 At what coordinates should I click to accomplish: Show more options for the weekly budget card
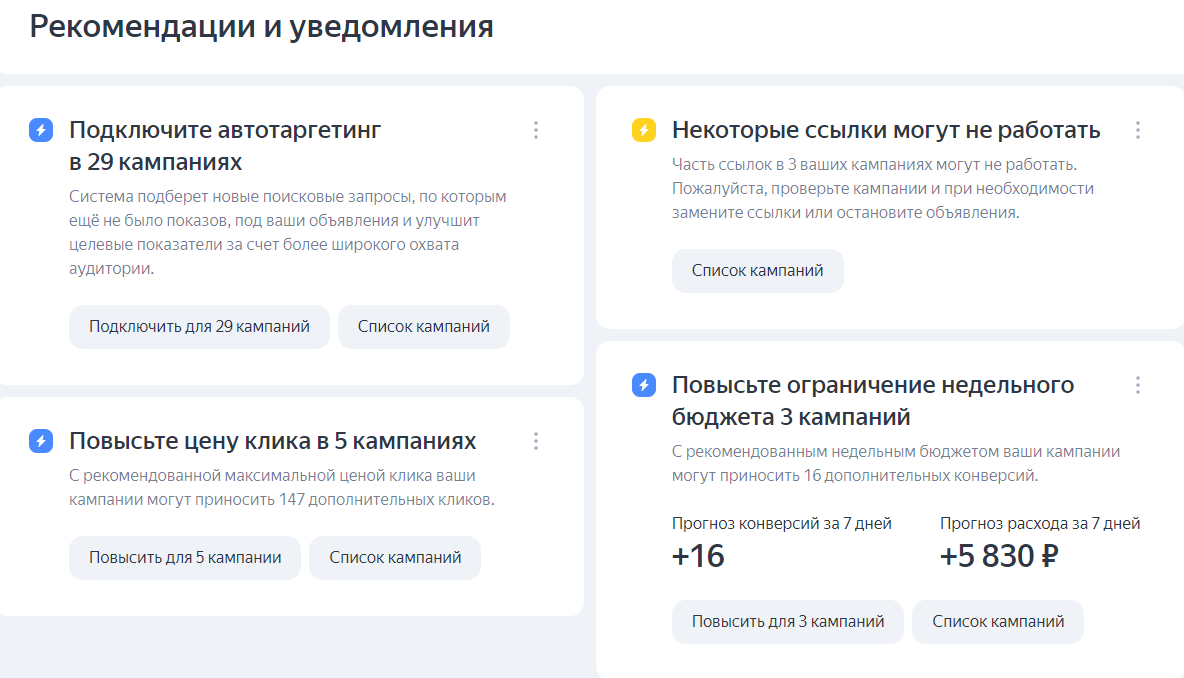tap(1137, 385)
